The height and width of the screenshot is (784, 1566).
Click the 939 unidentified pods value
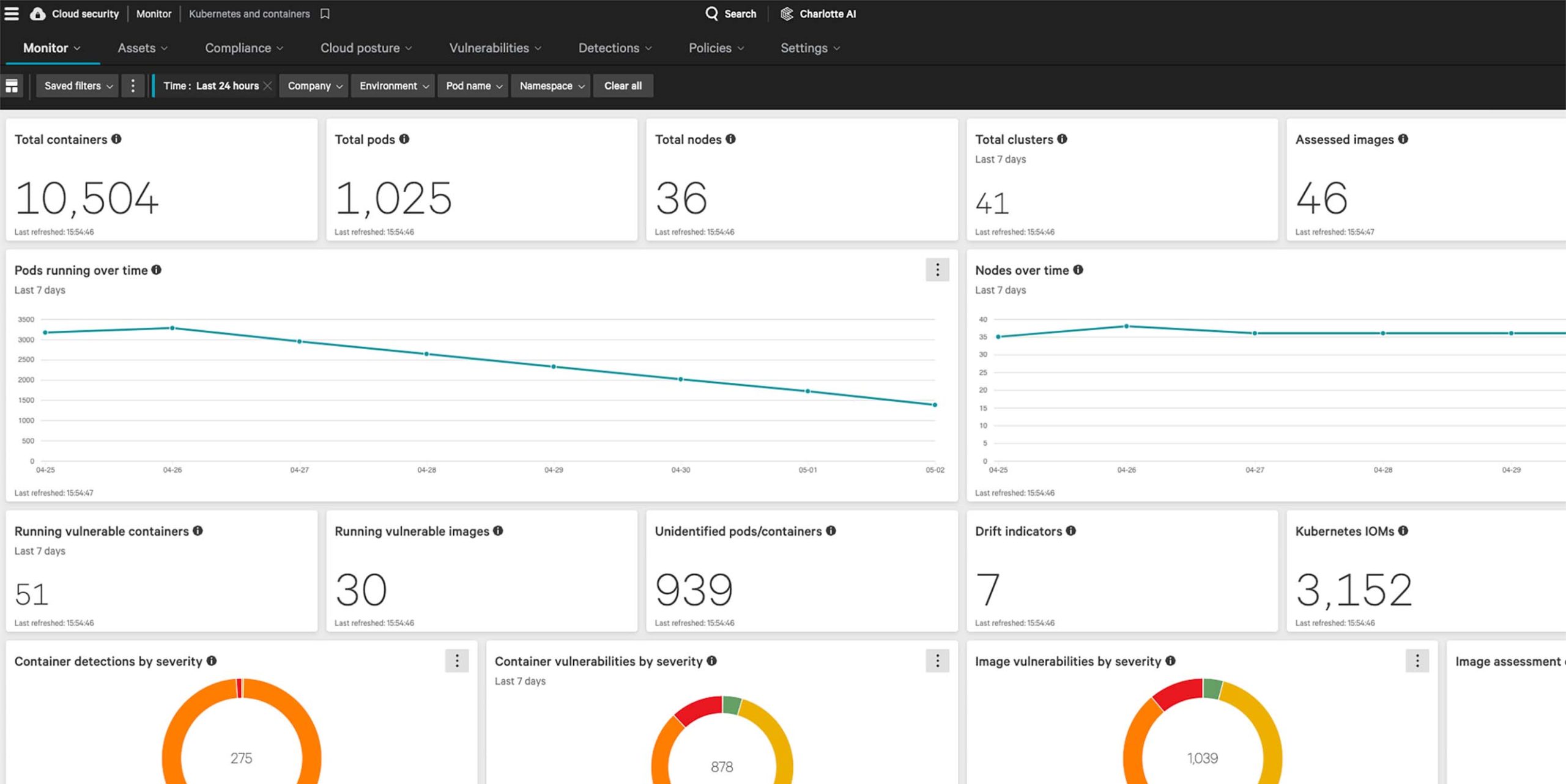[x=694, y=590]
